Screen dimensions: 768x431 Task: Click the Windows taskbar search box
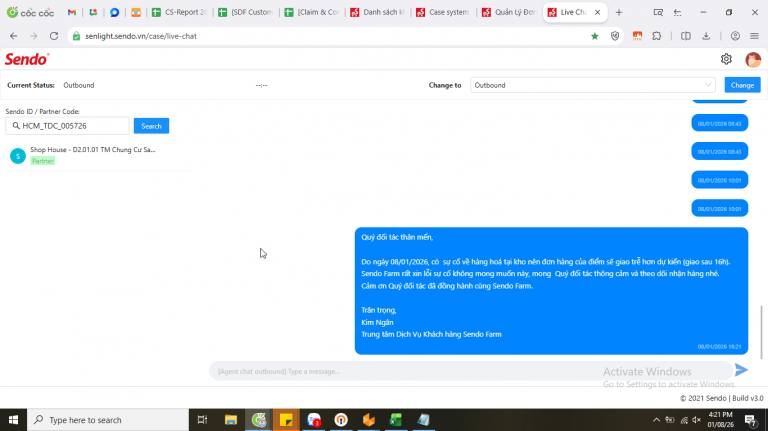[x=108, y=420]
